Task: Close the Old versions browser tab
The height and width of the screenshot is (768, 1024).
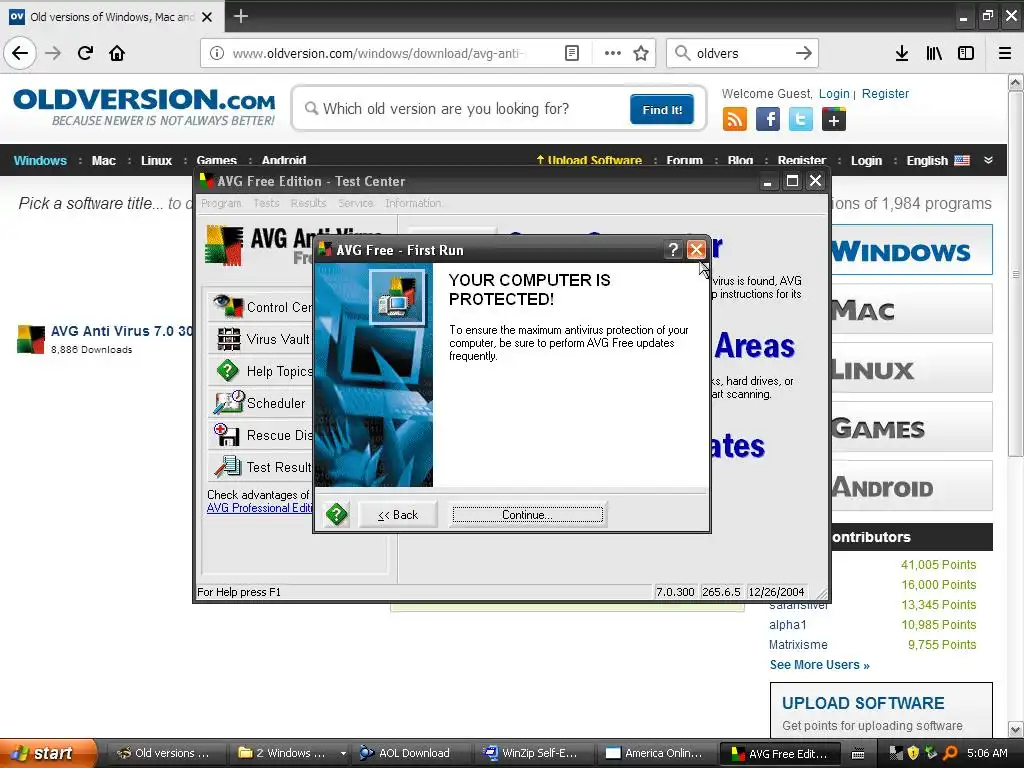Action: [x=207, y=17]
